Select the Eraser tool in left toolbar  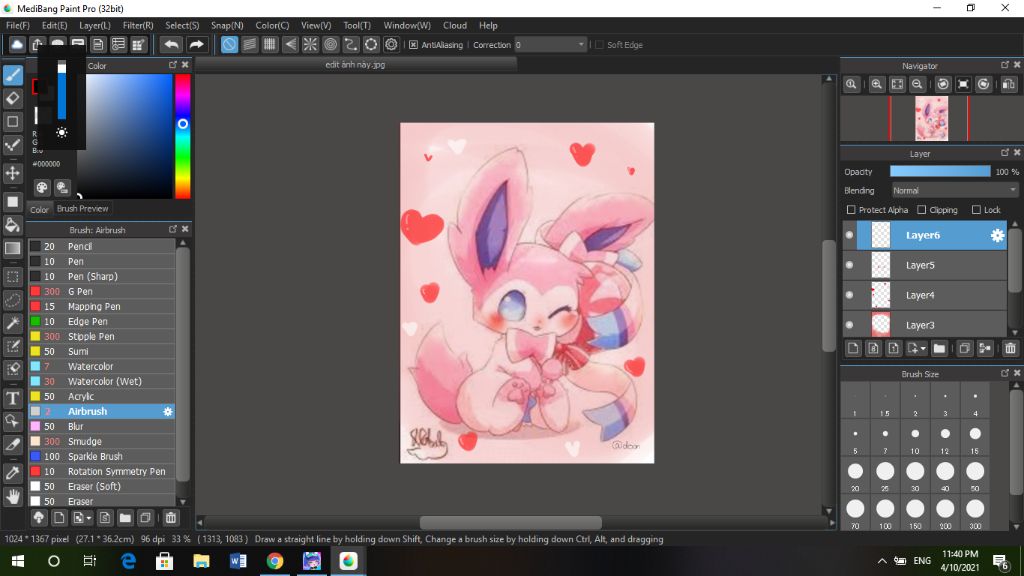[x=12, y=99]
